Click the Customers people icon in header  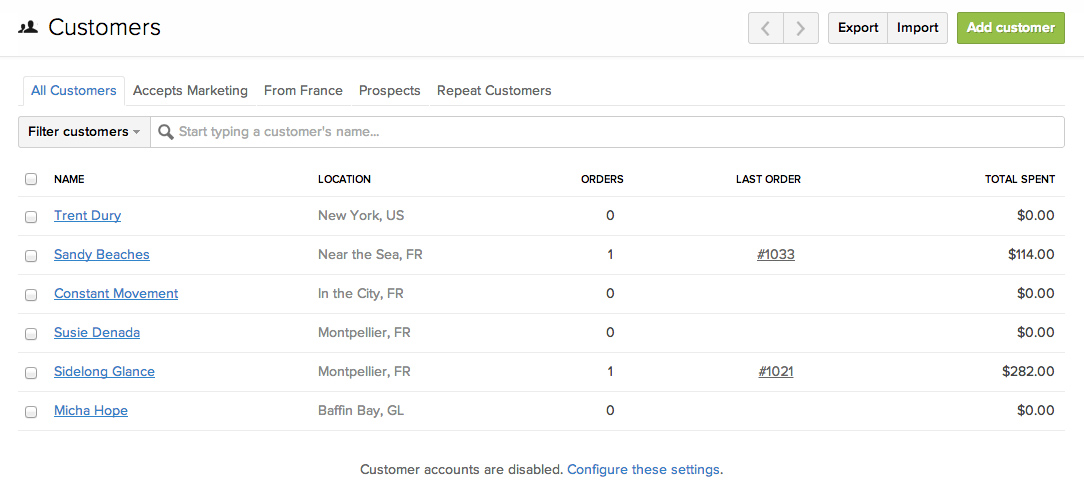click(28, 28)
